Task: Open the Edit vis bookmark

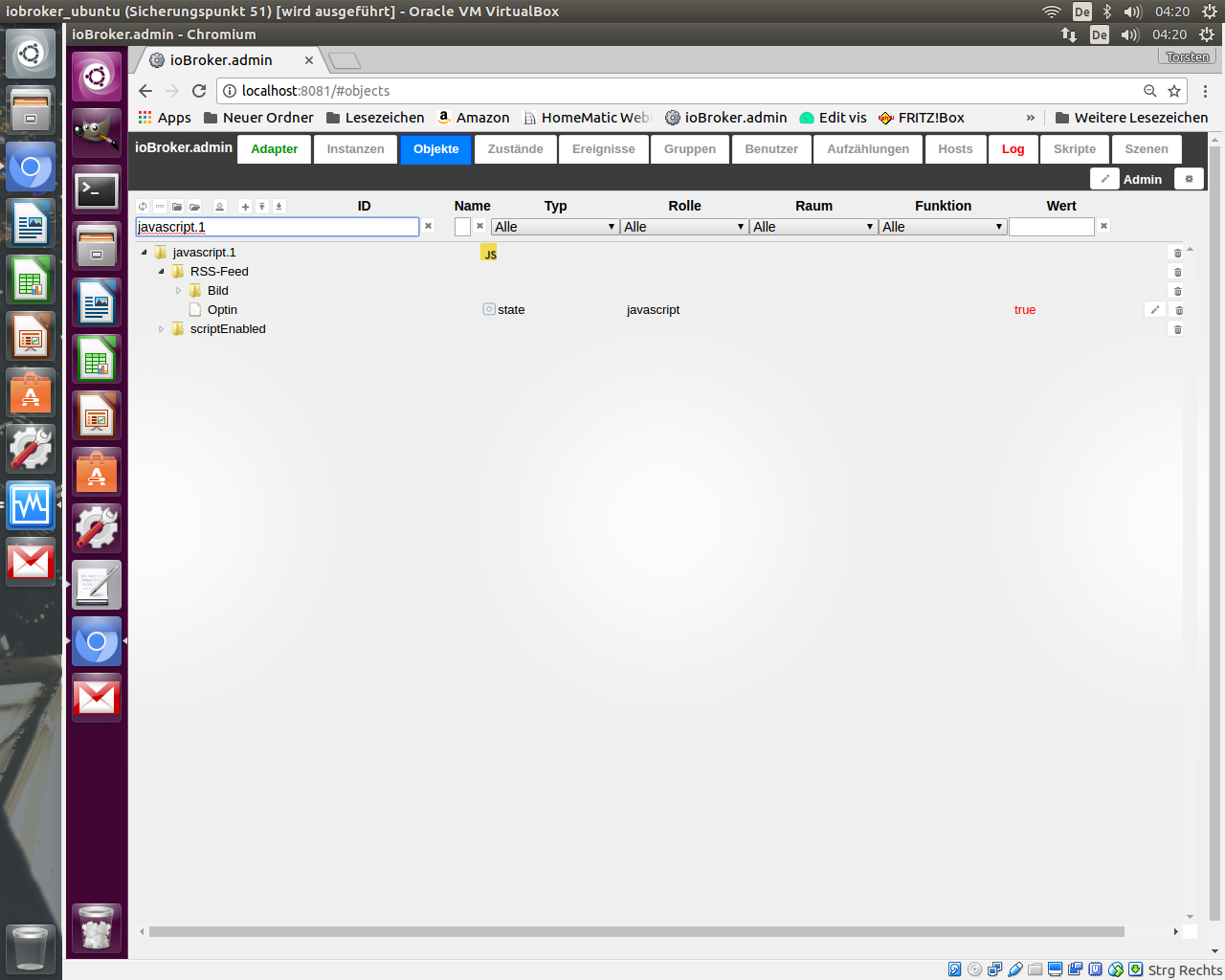Action: tap(833, 118)
